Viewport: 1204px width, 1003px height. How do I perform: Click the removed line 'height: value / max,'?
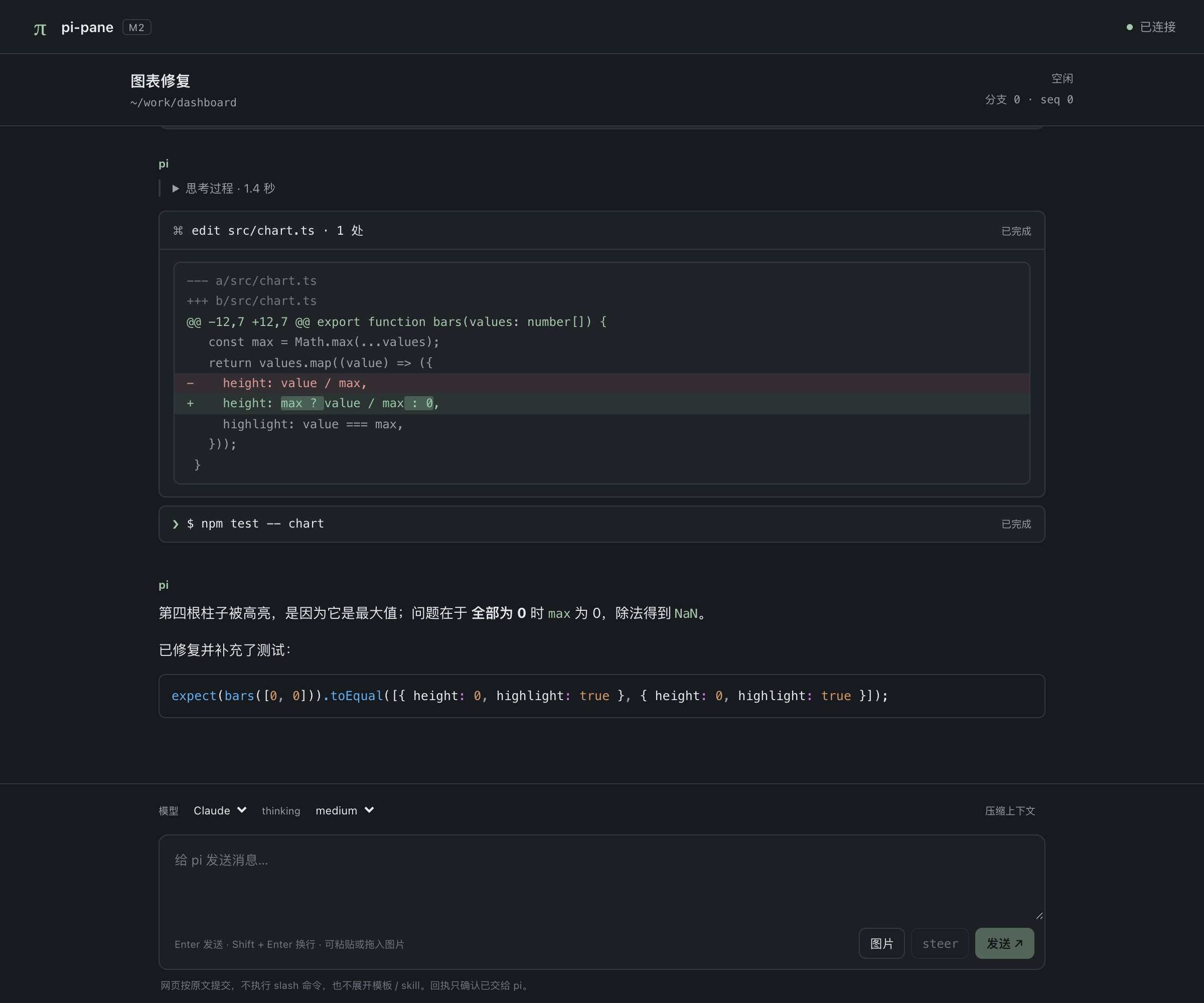(601, 383)
